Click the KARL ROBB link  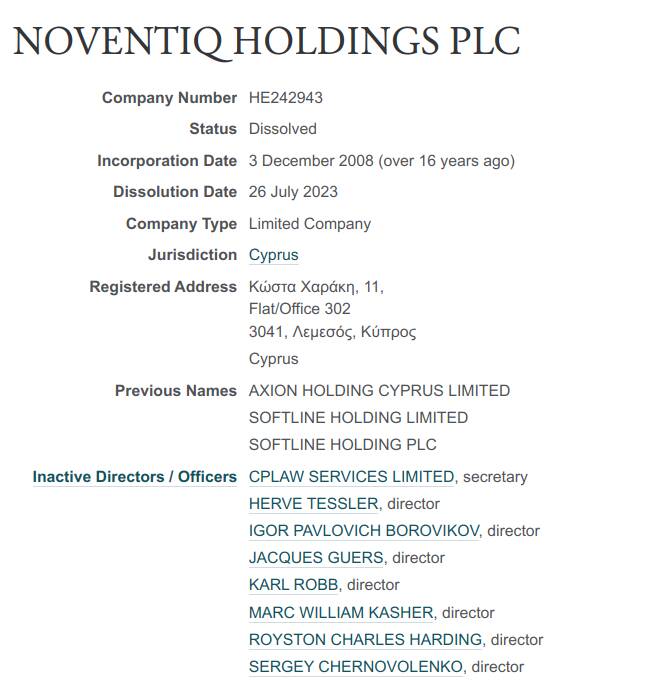click(293, 585)
